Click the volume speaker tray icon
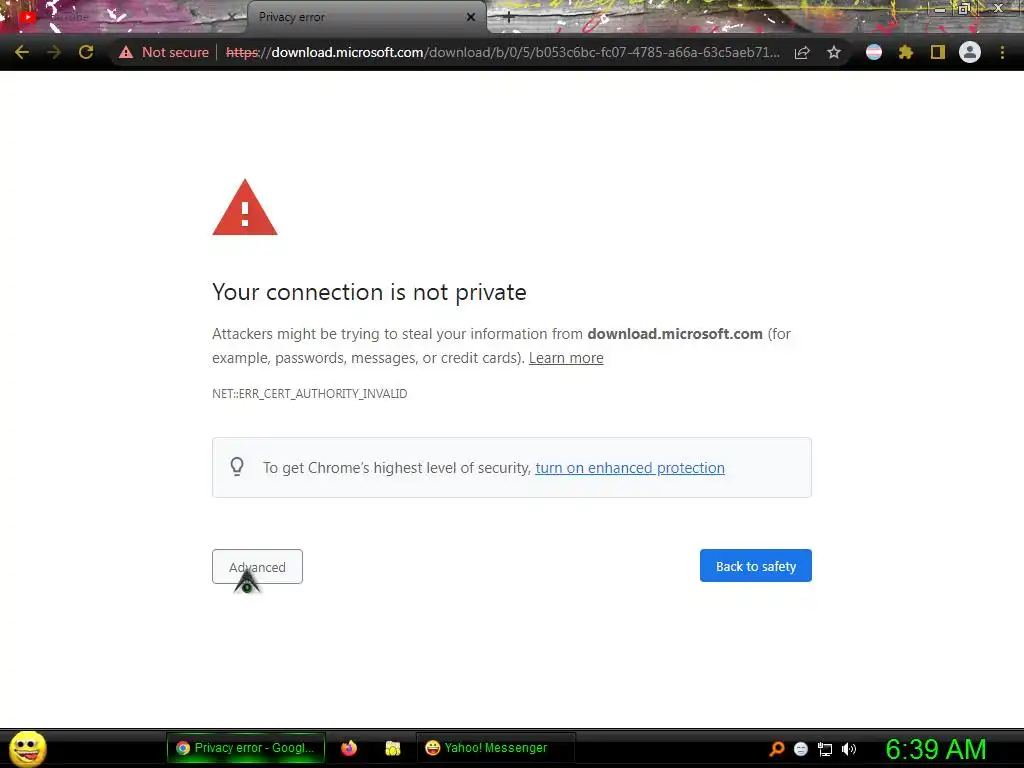The height and width of the screenshot is (768, 1024). [848, 749]
